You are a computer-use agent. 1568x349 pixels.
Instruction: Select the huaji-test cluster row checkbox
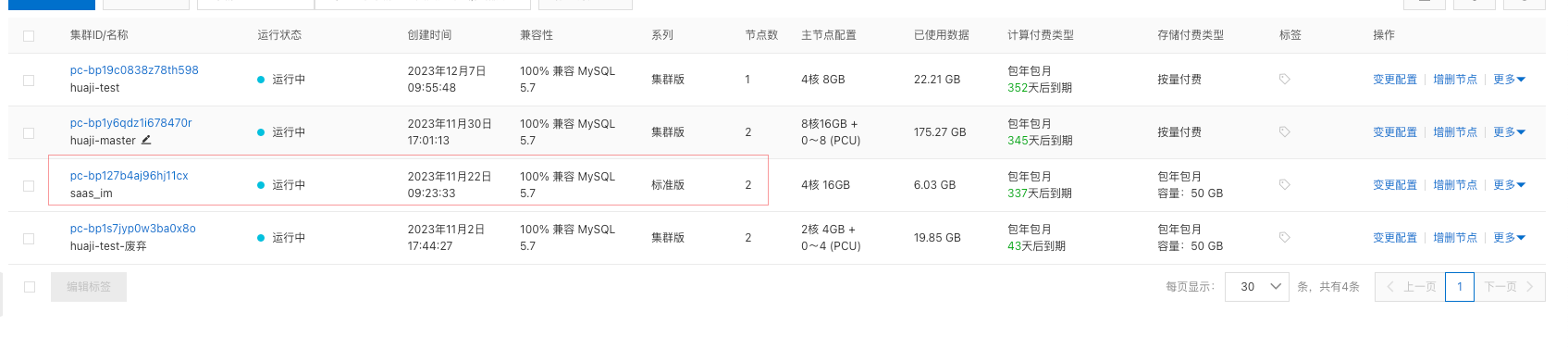point(29,81)
